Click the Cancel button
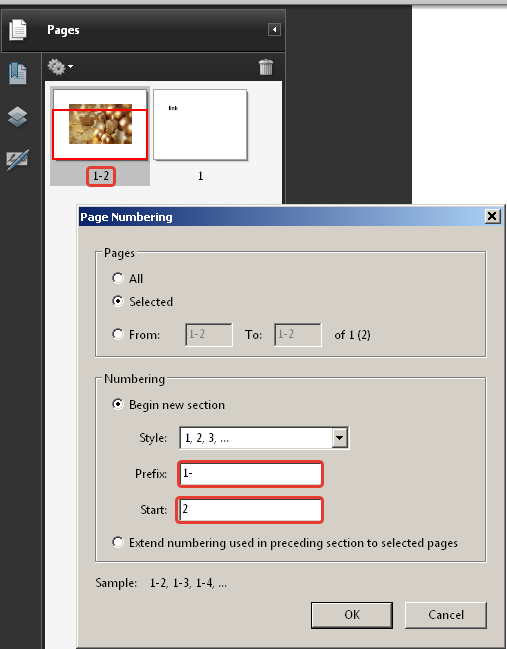Viewport: 507px width, 649px height. (x=446, y=615)
